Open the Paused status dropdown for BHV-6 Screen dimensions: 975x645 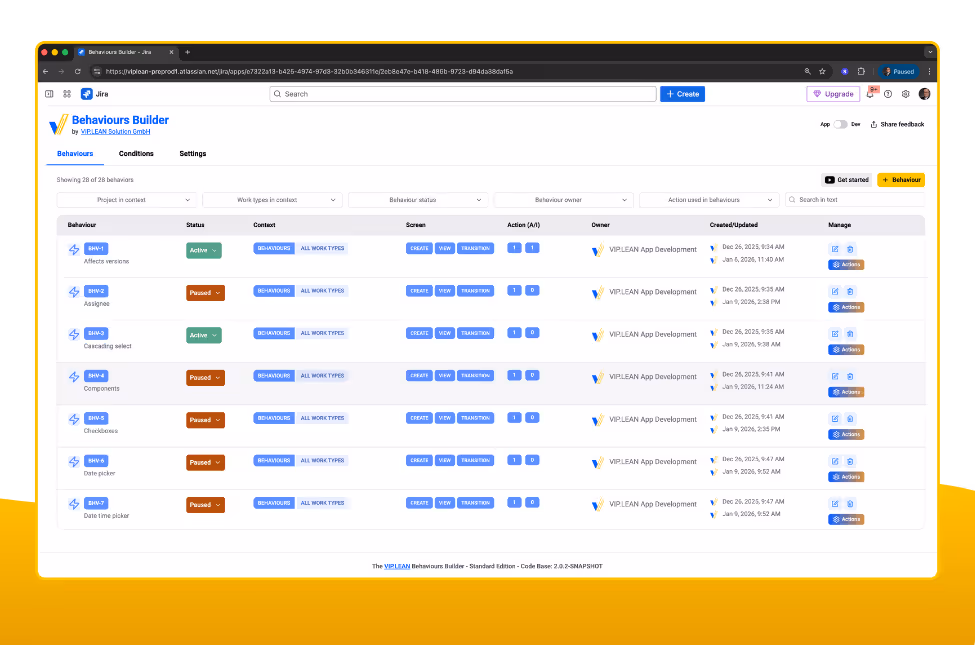coord(205,463)
